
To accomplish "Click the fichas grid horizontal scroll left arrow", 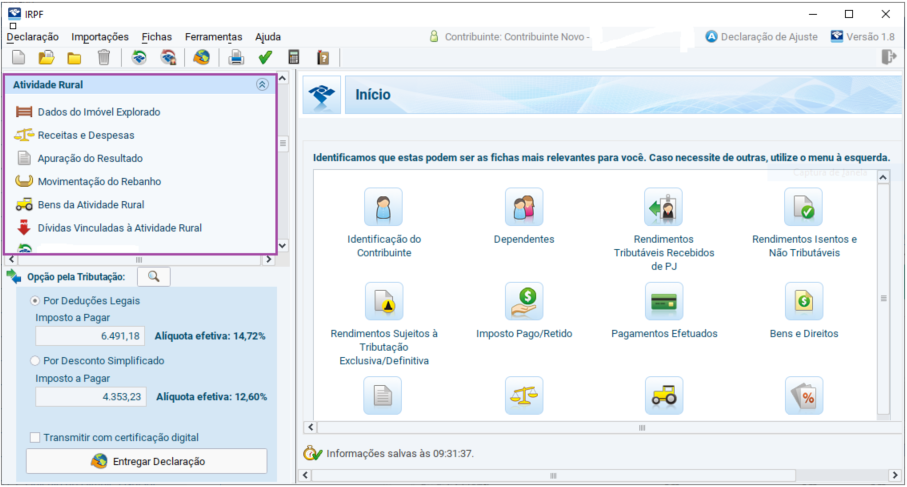I will (311, 427).
